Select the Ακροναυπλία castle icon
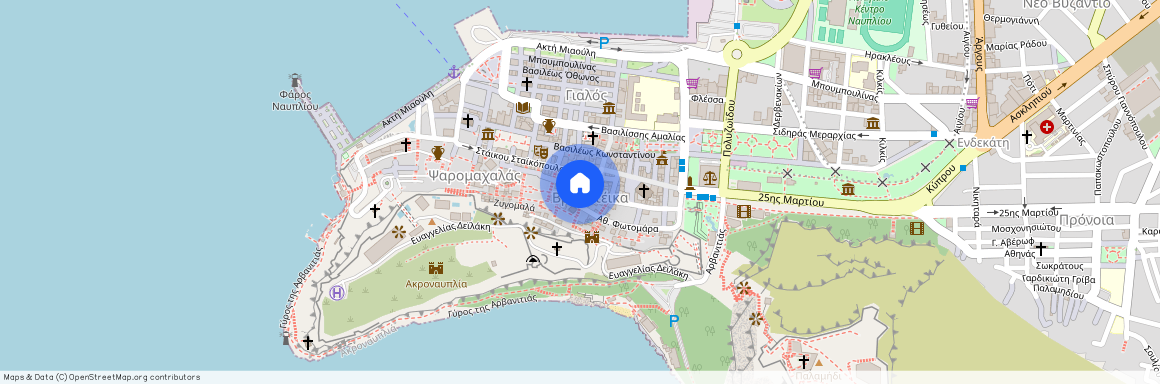Viewport: 1160px width, 384px height. pos(436,268)
